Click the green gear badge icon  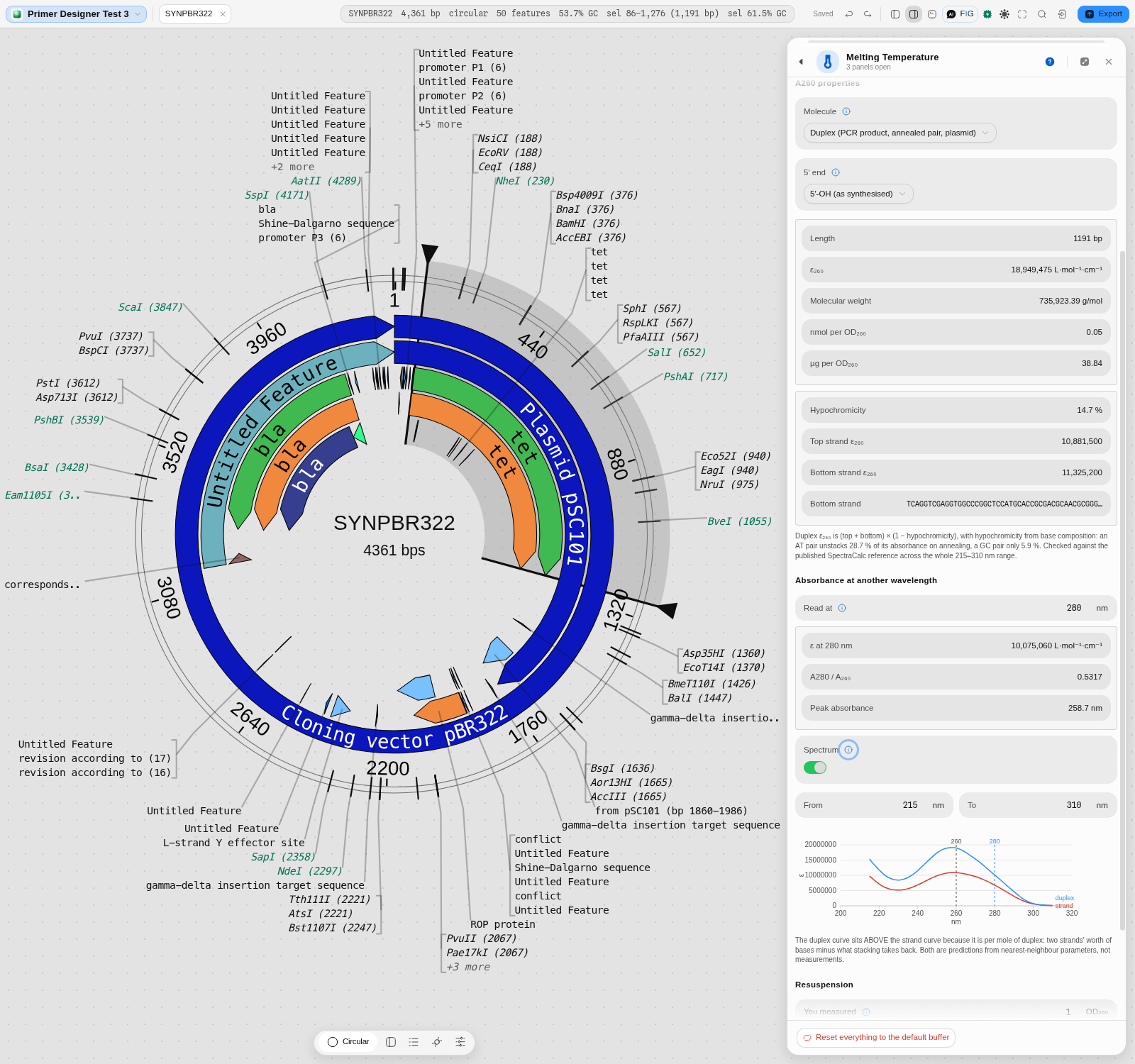987,14
